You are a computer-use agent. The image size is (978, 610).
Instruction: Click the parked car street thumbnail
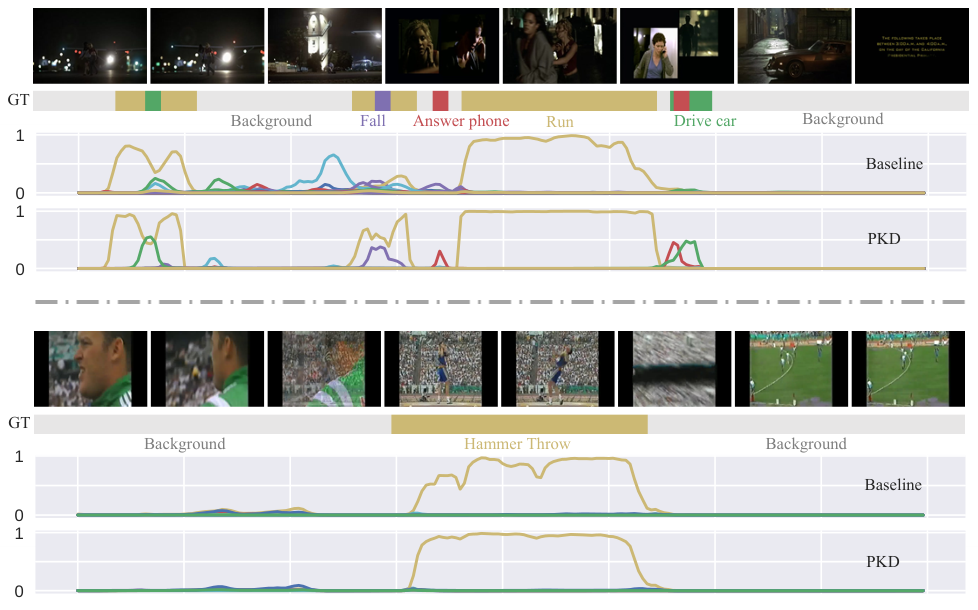[794, 46]
